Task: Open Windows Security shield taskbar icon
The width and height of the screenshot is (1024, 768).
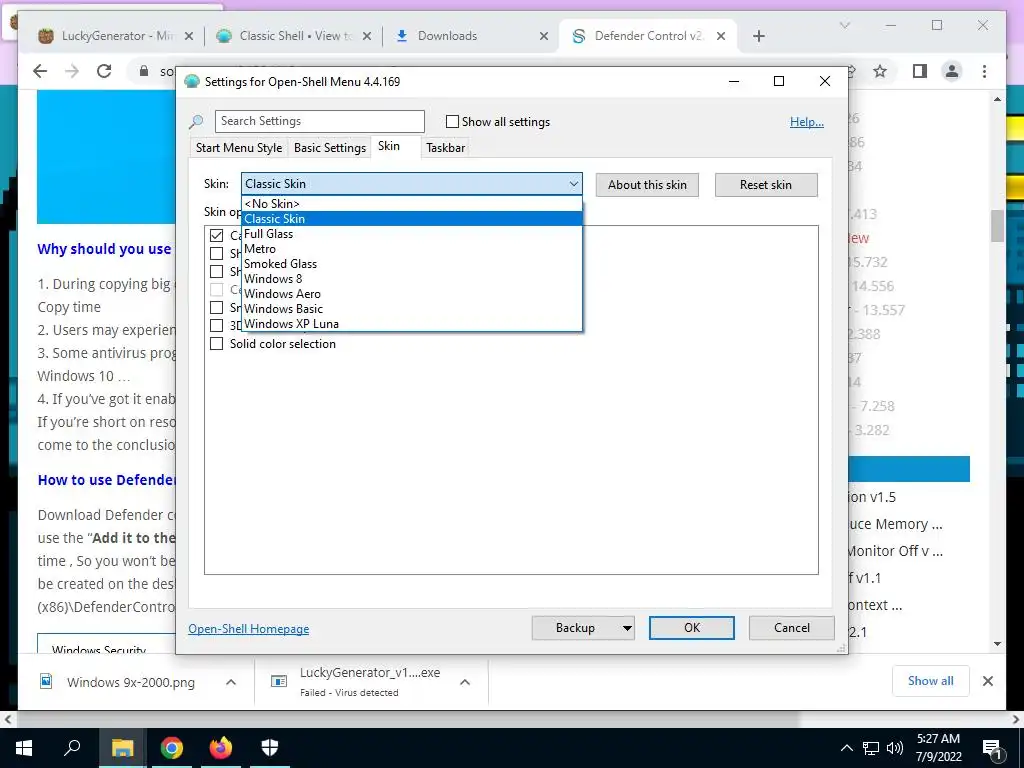Action: [270, 748]
